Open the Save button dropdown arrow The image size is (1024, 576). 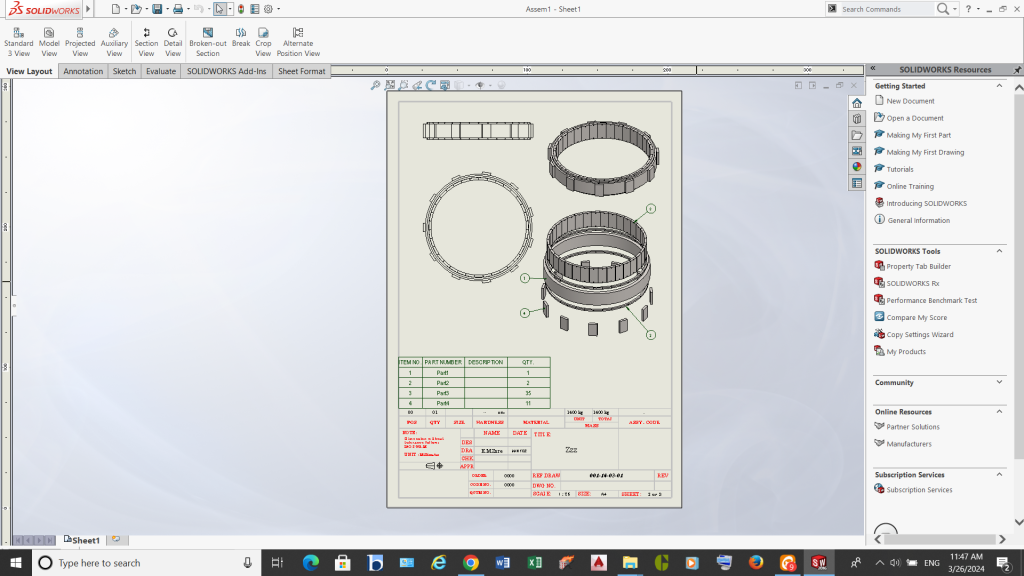tap(167, 9)
